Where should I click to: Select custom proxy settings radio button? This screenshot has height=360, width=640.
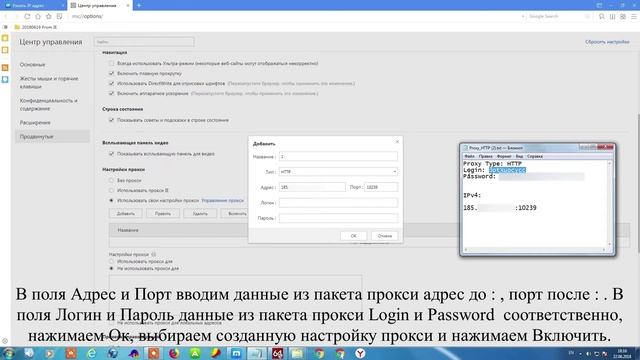click(x=111, y=200)
